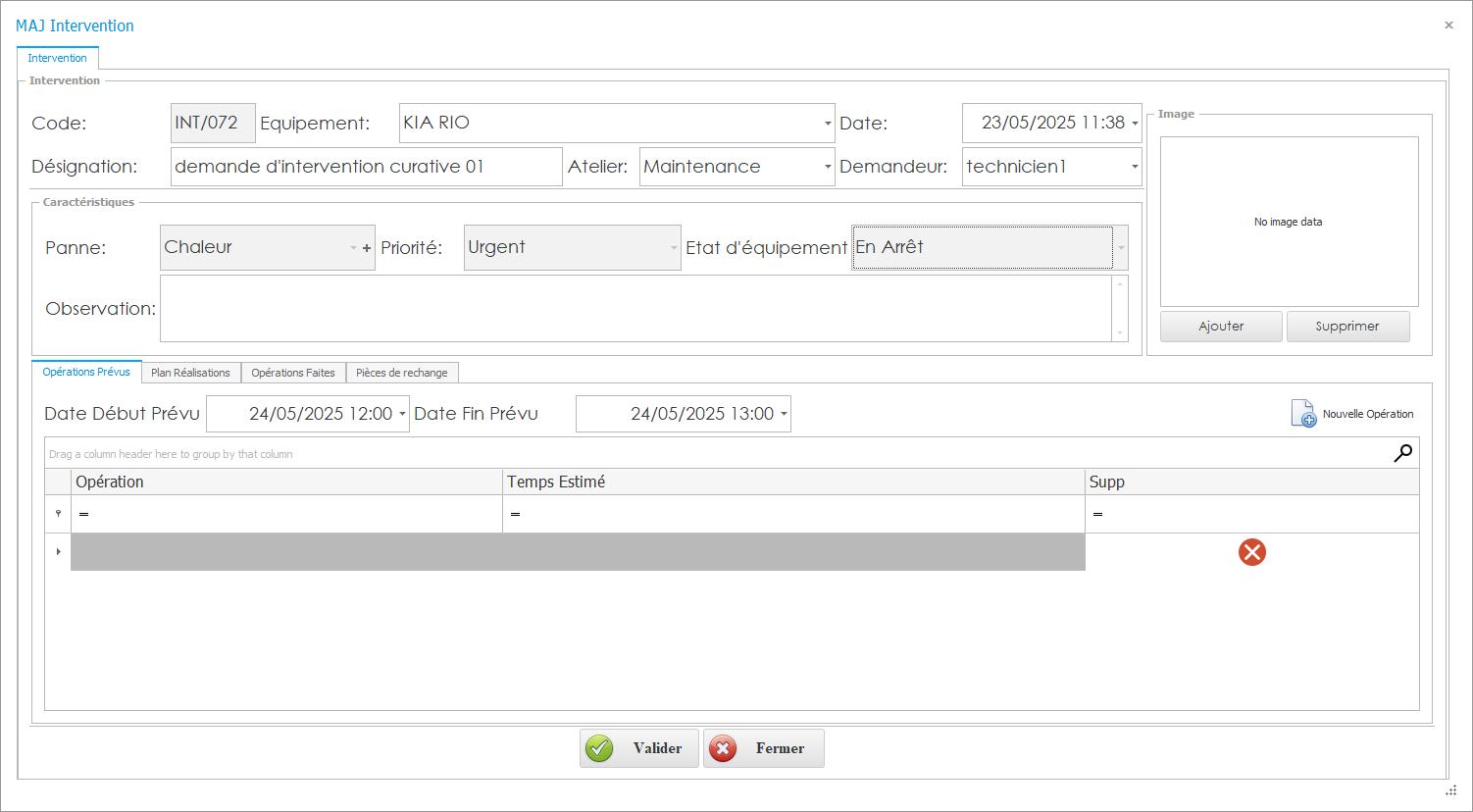Click the green checkmark Valider button

click(638, 748)
